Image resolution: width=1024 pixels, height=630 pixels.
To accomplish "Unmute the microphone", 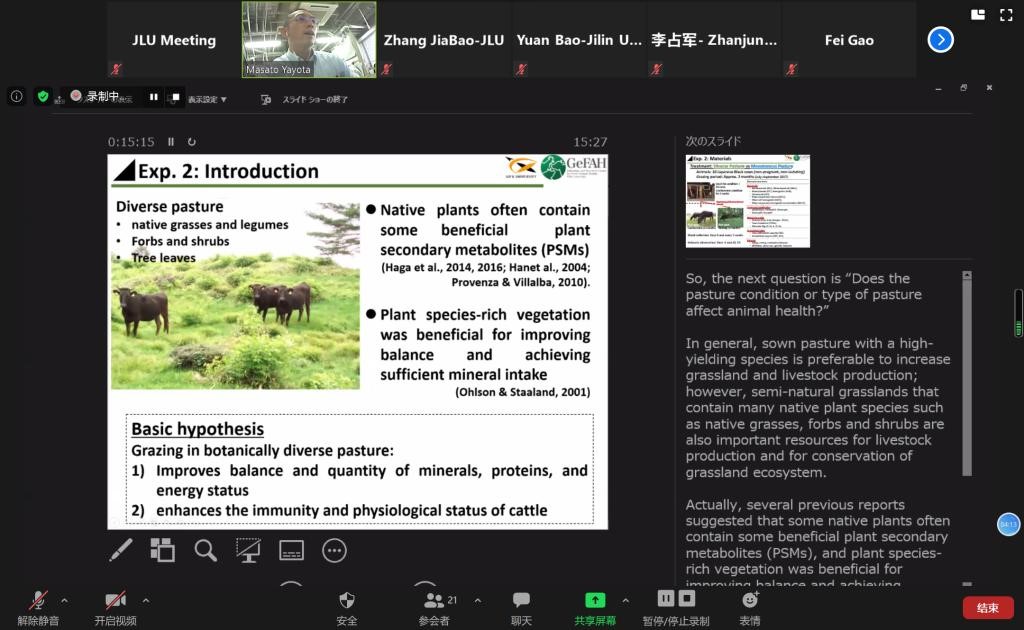I will coord(38,606).
